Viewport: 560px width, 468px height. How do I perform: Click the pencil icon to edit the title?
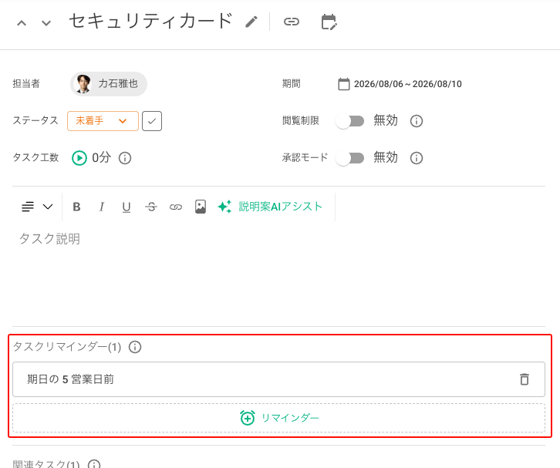click(x=251, y=22)
